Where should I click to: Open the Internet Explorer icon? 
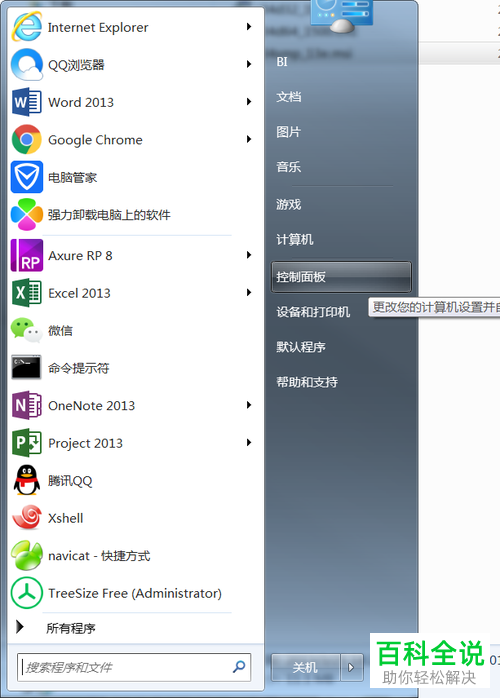click(27, 27)
